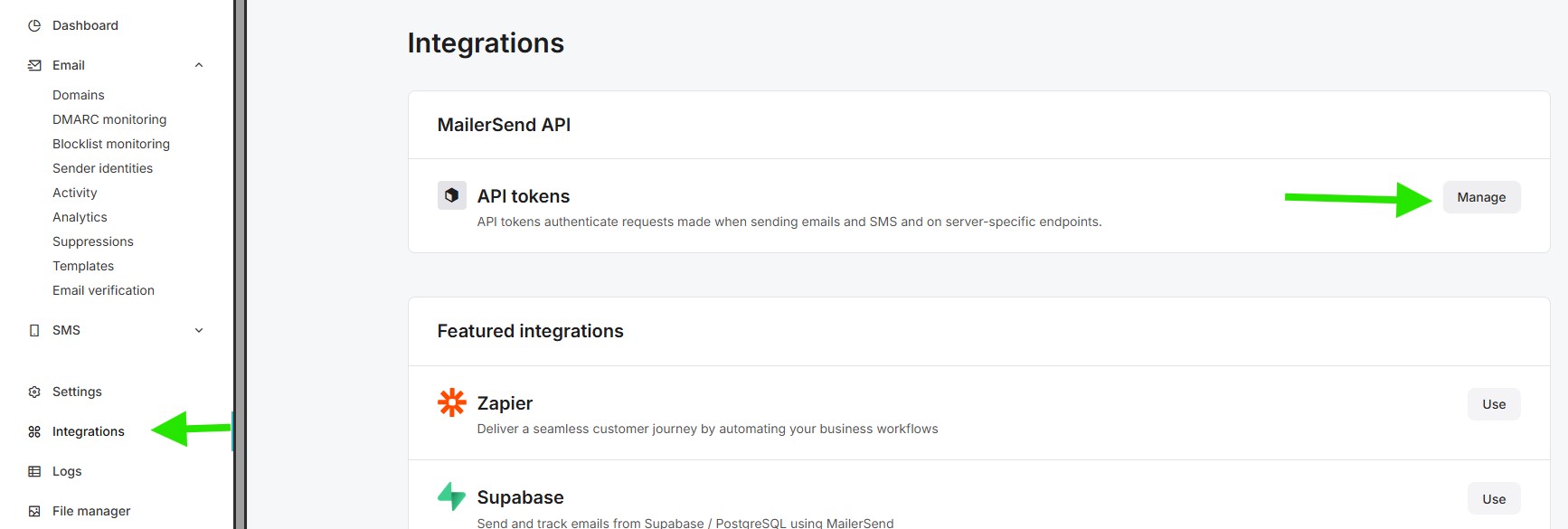Click the Integrations grid icon
Screen dimensions: 1568x529
pos(34,431)
